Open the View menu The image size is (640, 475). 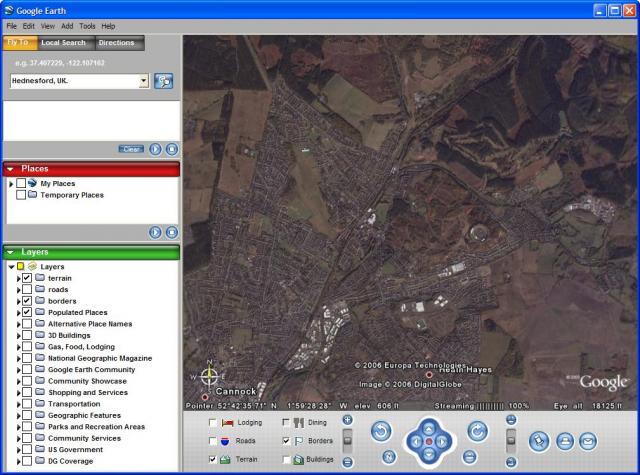tap(48, 26)
